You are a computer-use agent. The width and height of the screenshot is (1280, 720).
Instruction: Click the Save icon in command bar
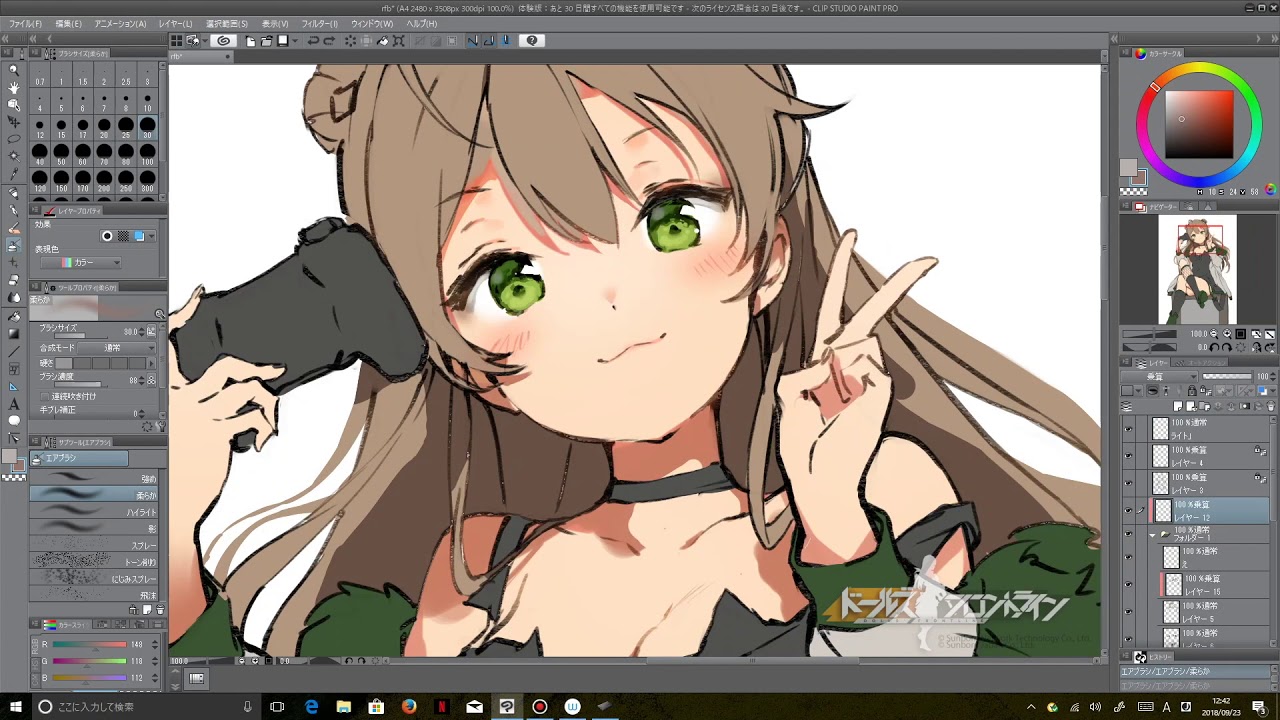pos(283,41)
